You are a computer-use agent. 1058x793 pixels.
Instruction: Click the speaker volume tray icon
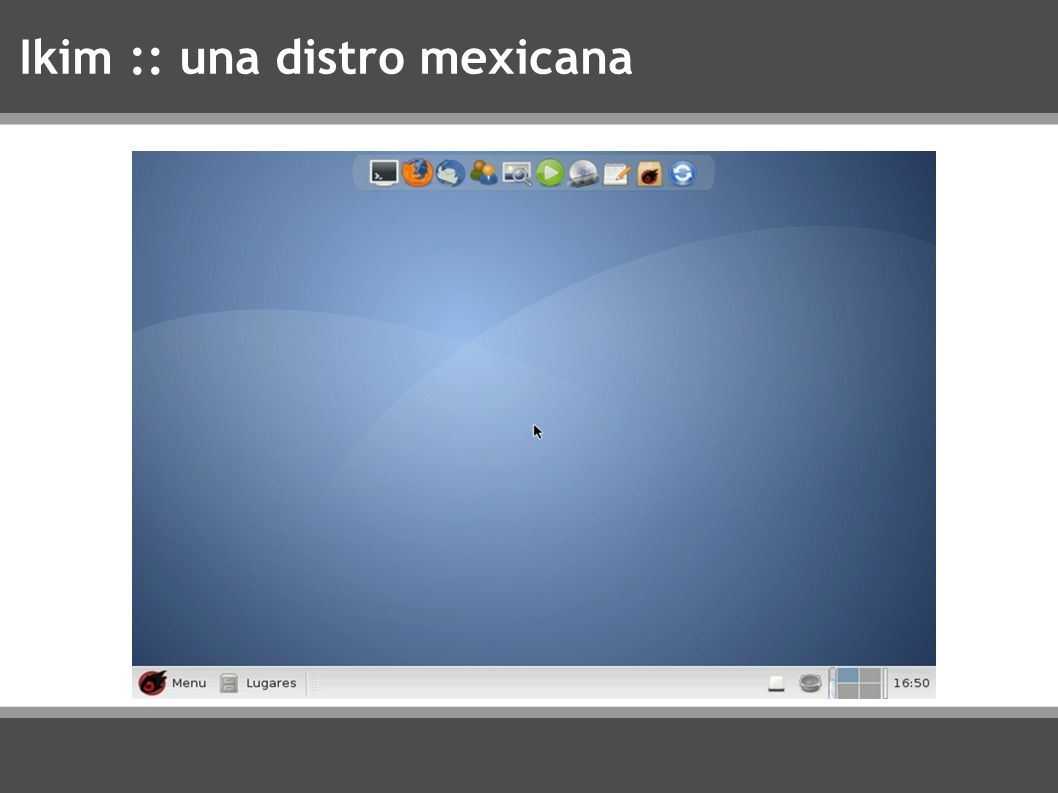click(810, 683)
